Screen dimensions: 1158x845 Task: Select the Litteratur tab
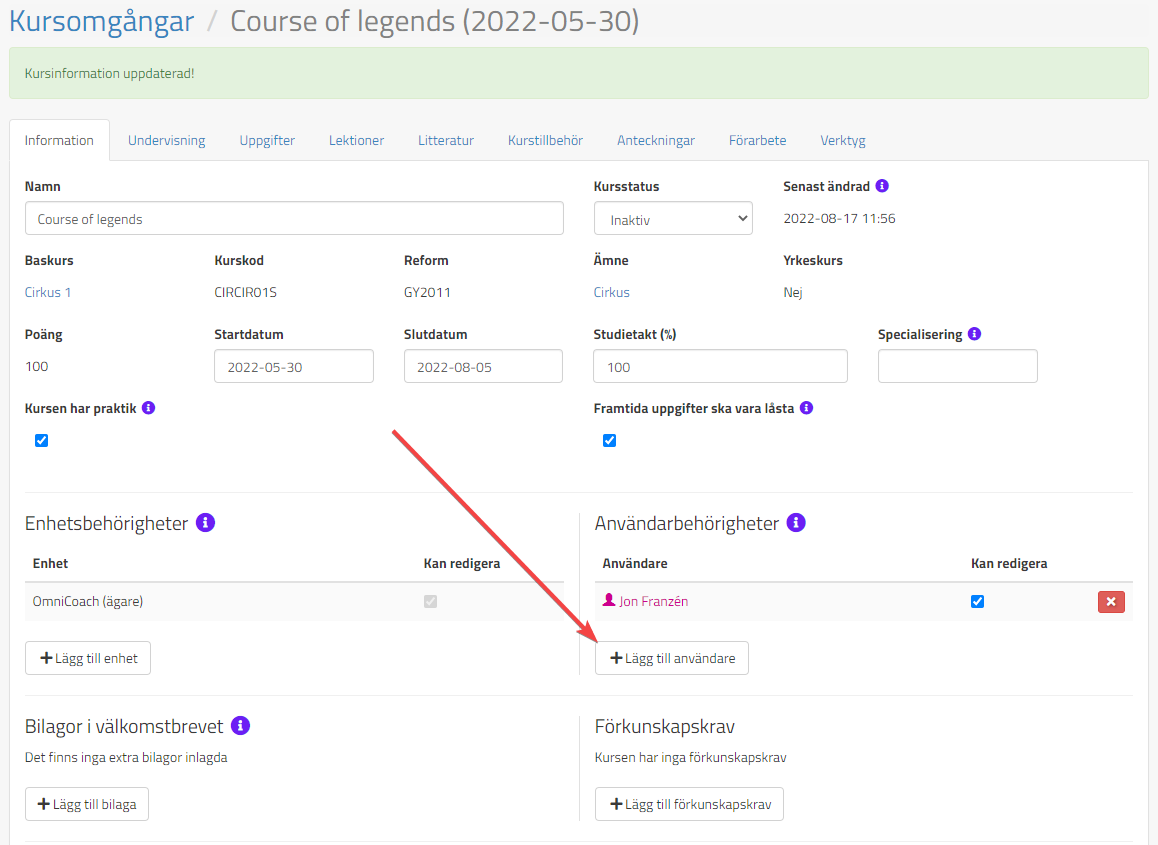coord(445,140)
